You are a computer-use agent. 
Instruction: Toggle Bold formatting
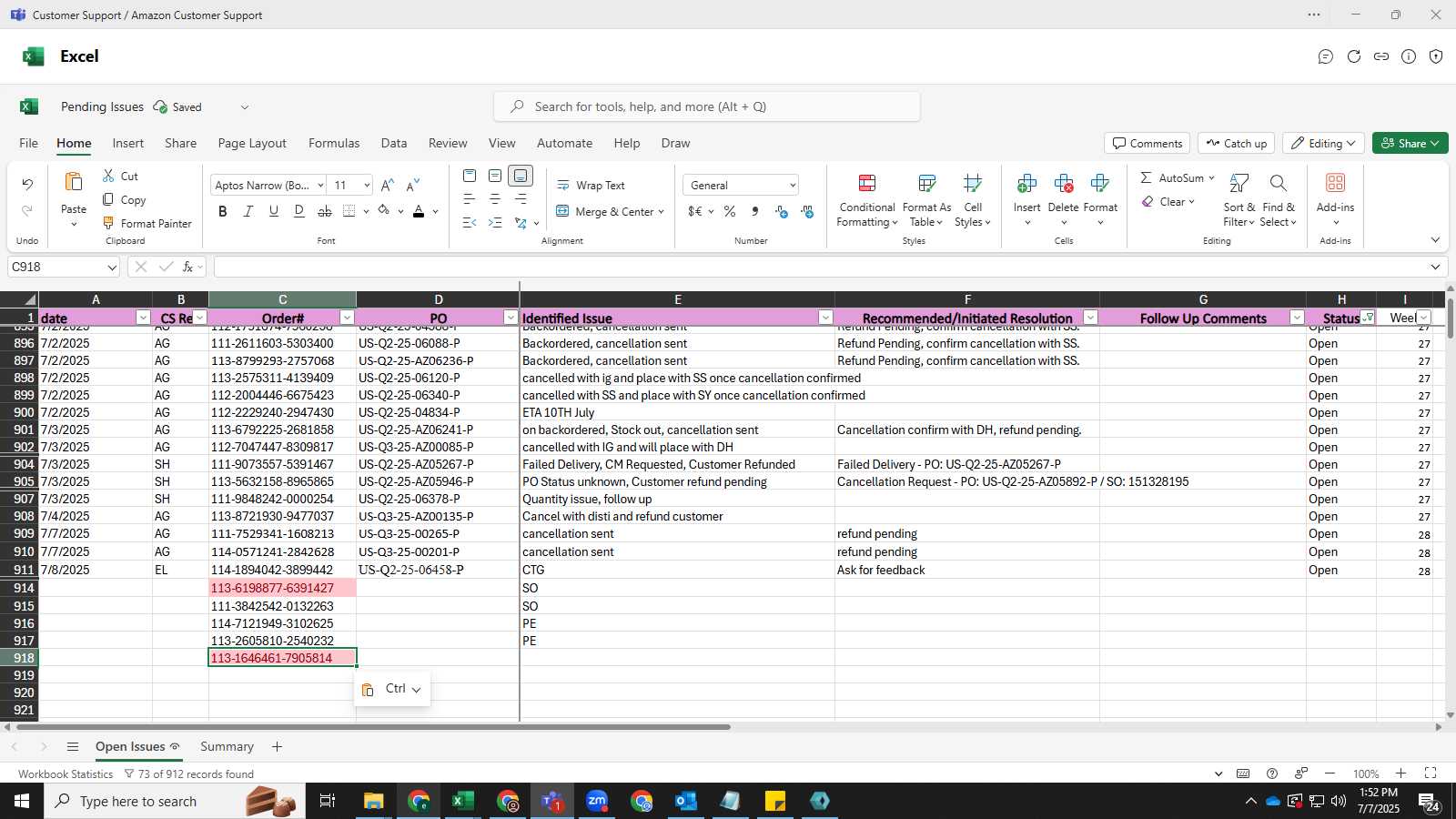point(223,211)
